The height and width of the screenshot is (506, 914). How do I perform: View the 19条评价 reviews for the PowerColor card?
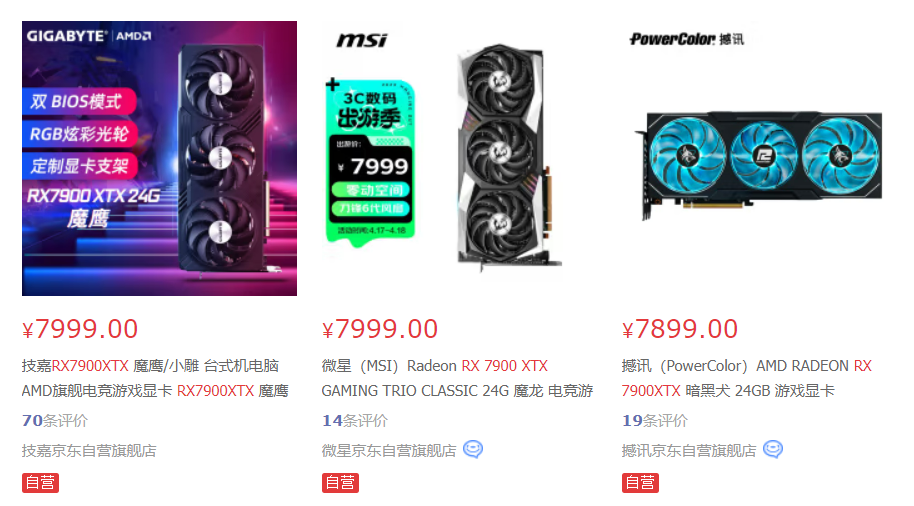point(655,420)
